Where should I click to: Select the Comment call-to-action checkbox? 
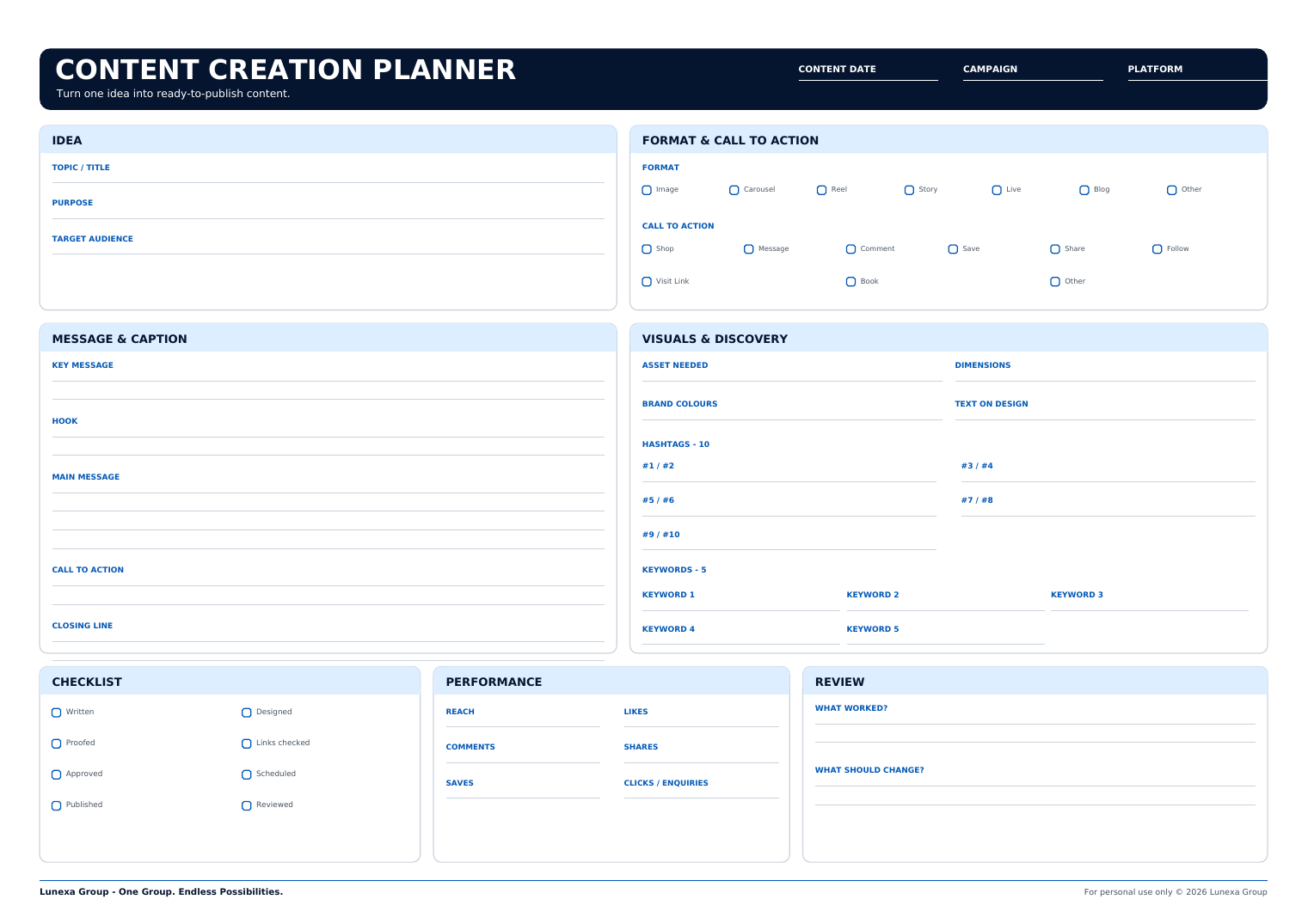tap(851, 249)
